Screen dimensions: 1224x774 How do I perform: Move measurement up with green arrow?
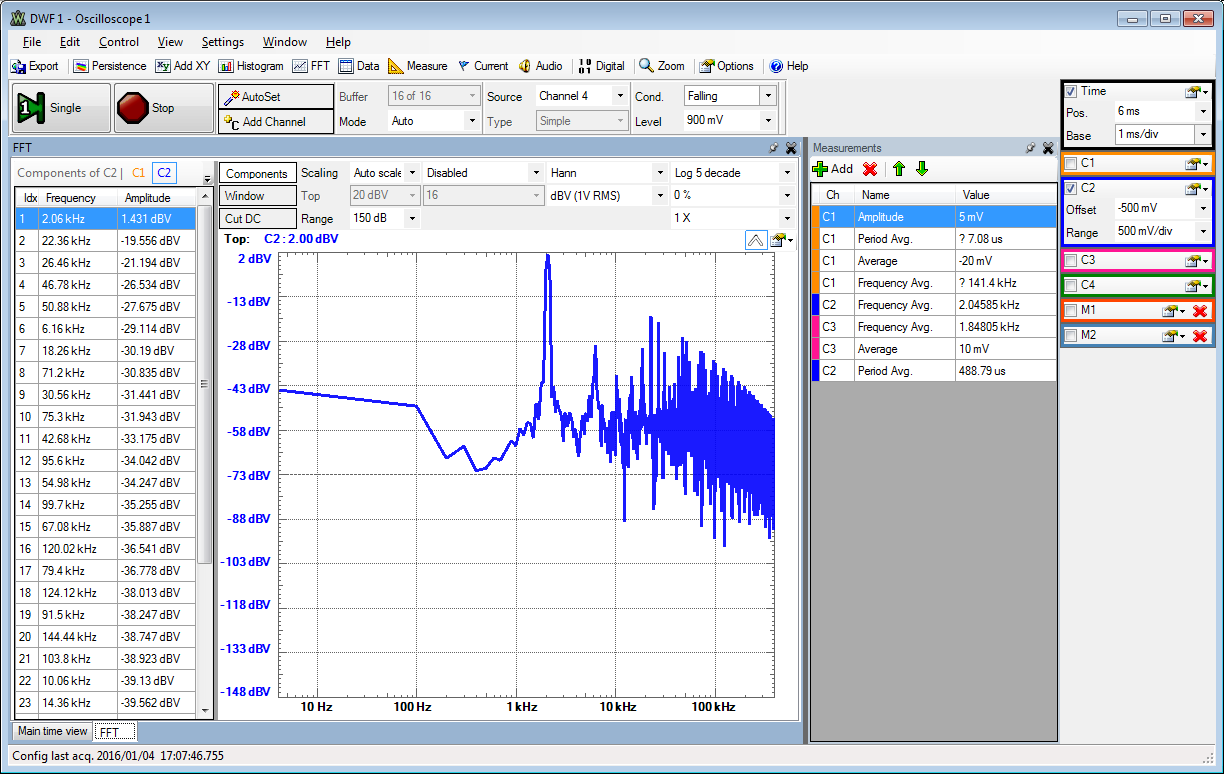click(899, 169)
